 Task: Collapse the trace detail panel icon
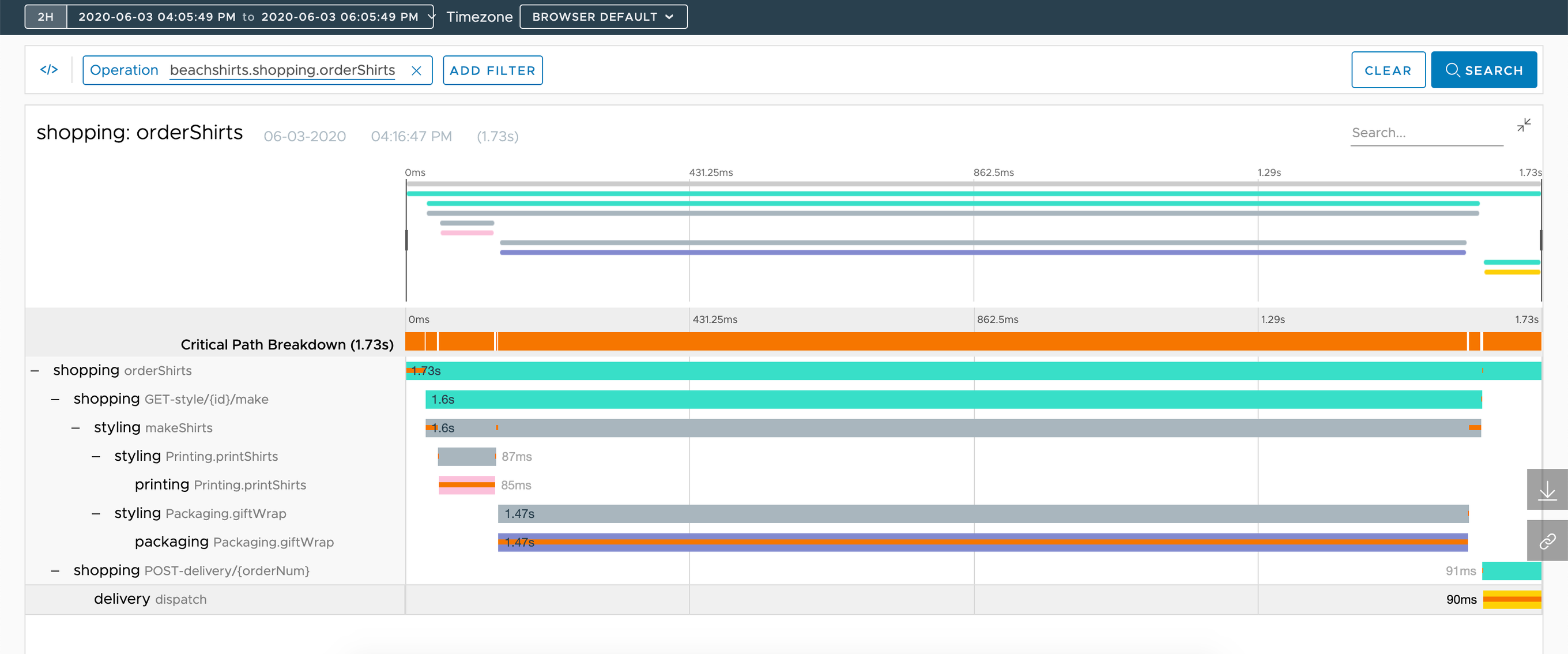[1524, 125]
